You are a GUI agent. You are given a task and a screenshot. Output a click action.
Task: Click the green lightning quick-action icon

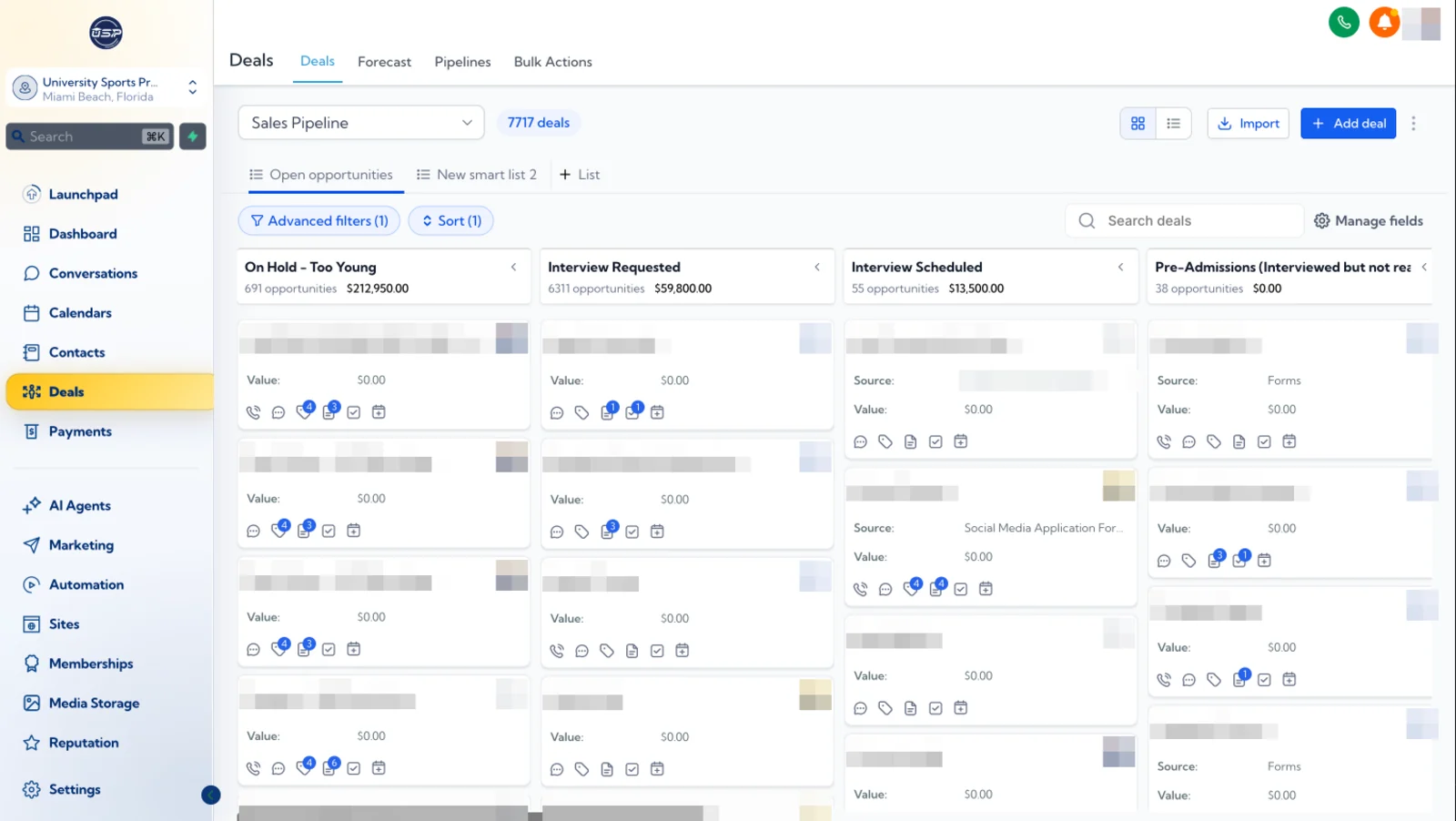tap(193, 137)
